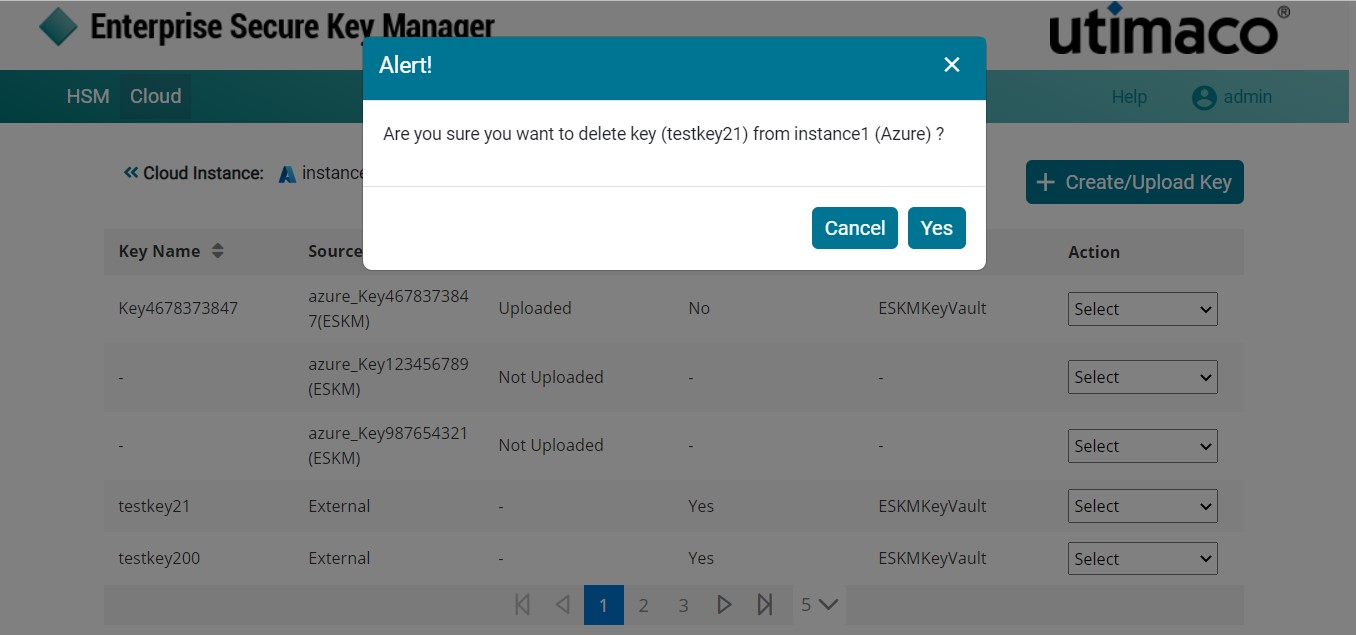Click Uploaded status in Key4678373847 row
The height and width of the screenshot is (635, 1356).
point(535,308)
